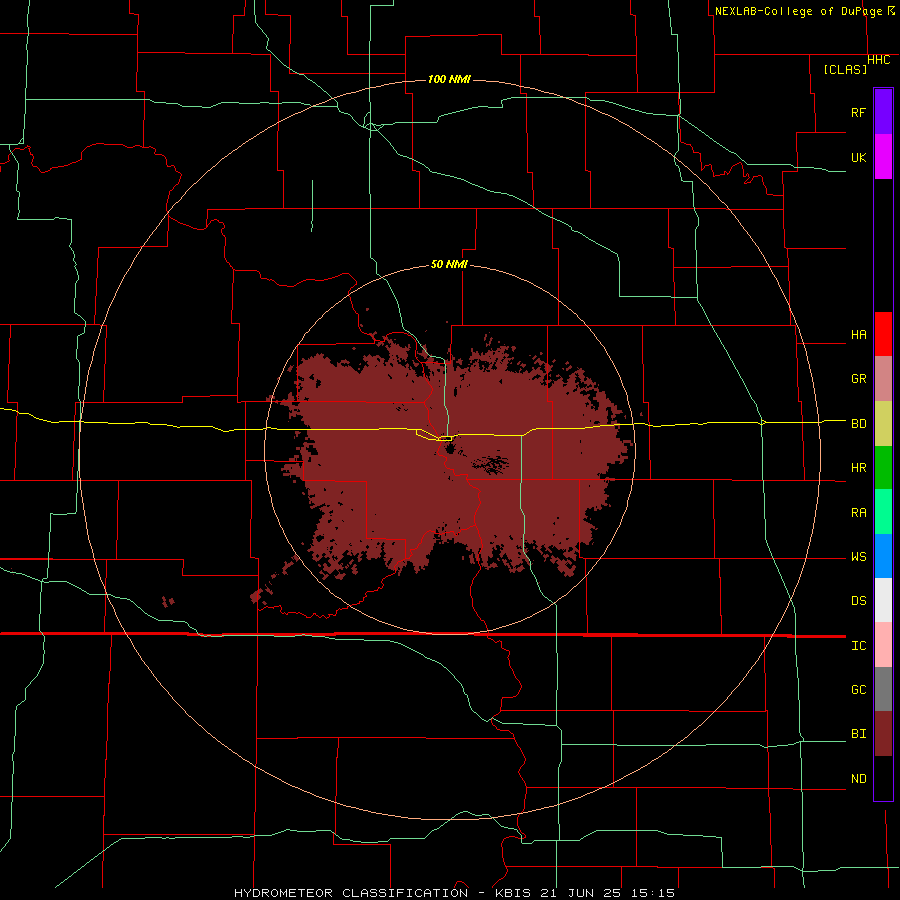The image size is (900, 900).
Task: Click the dark red BI legend swatch
Action: coord(883,734)
